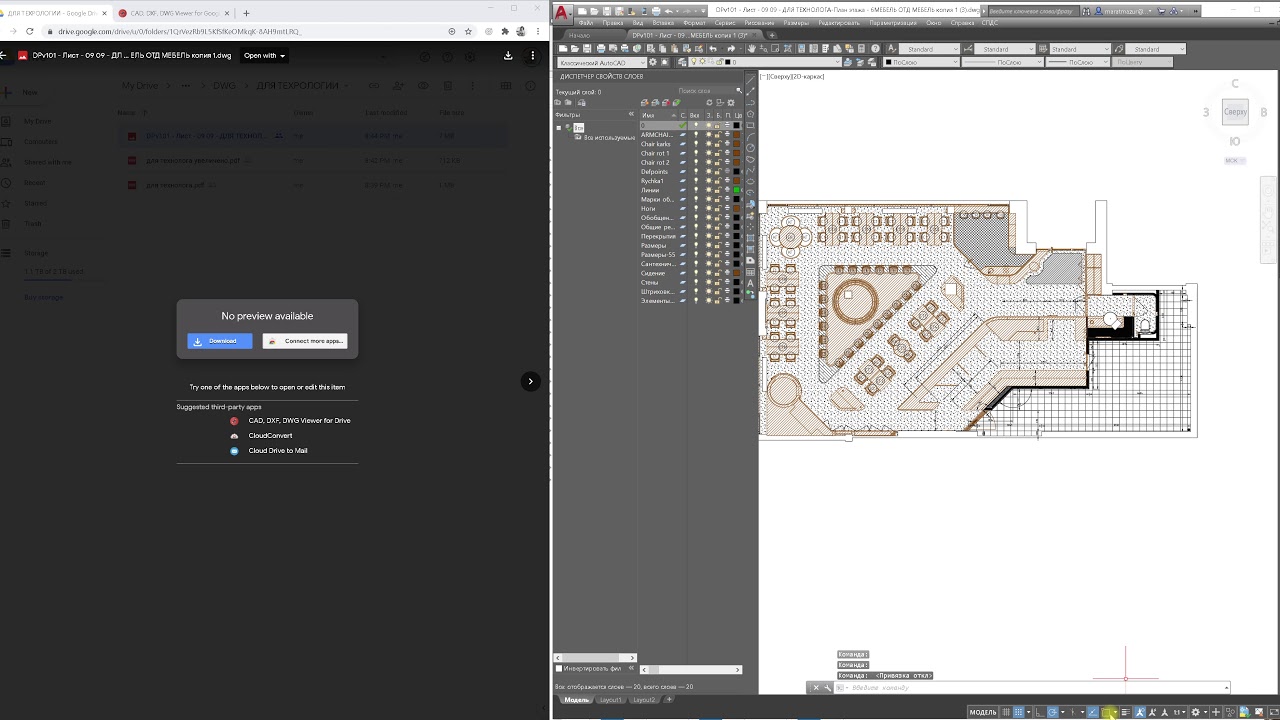Freeze or thaw the Rychka1 layer
Image resolution: width=1280 pixels, height=720 pixels.
tap(708, 181)
